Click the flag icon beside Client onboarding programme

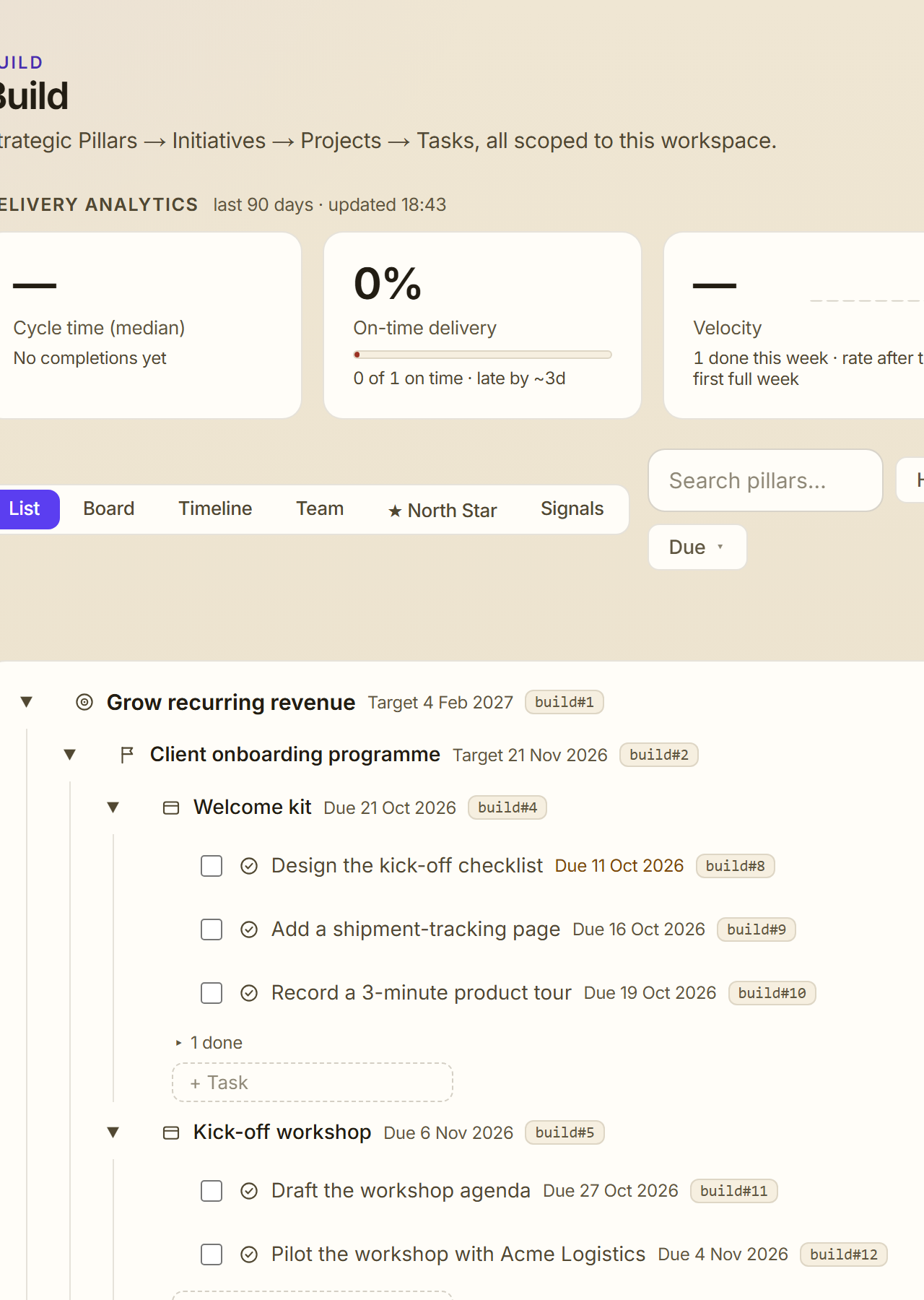[x=127, y=755]
